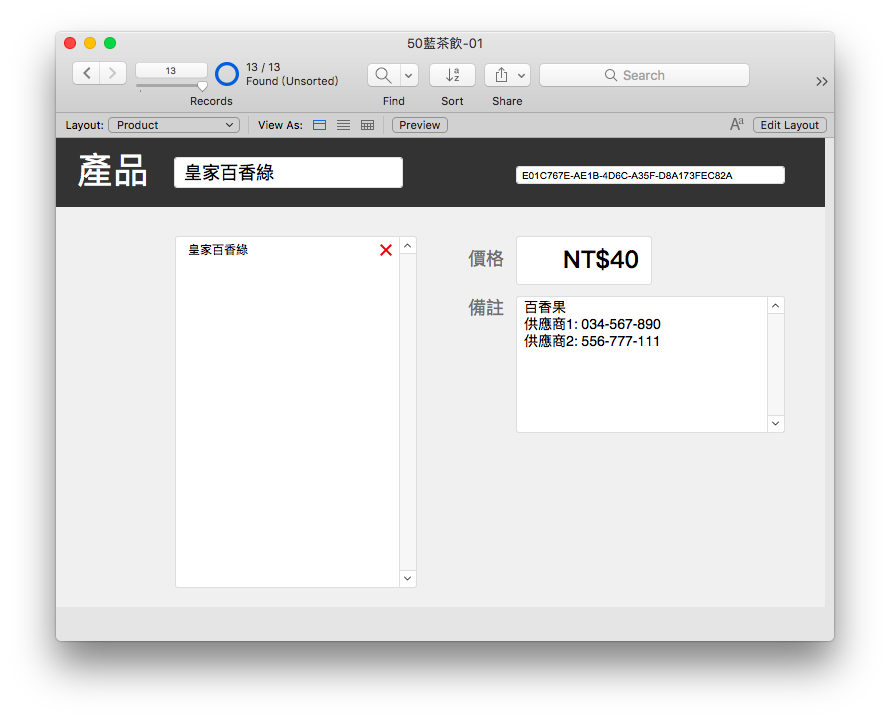Delete the 皇家百香綠 portal row with red X
Image resolution: width=890 pixels, height=721 pixels.
coord(386,250)
